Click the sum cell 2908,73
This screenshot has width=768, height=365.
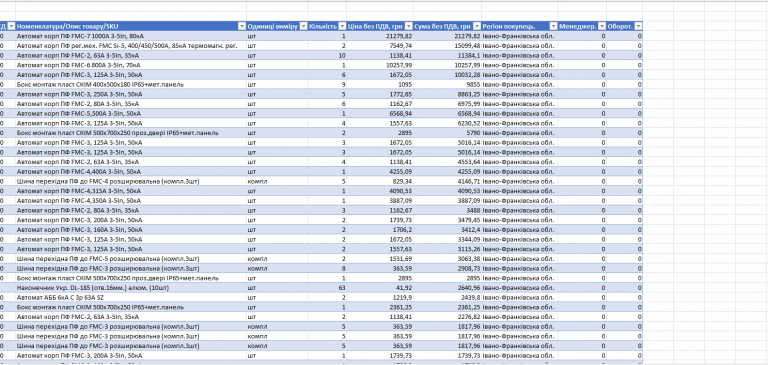pyautogui.click(x=447, y=268)
